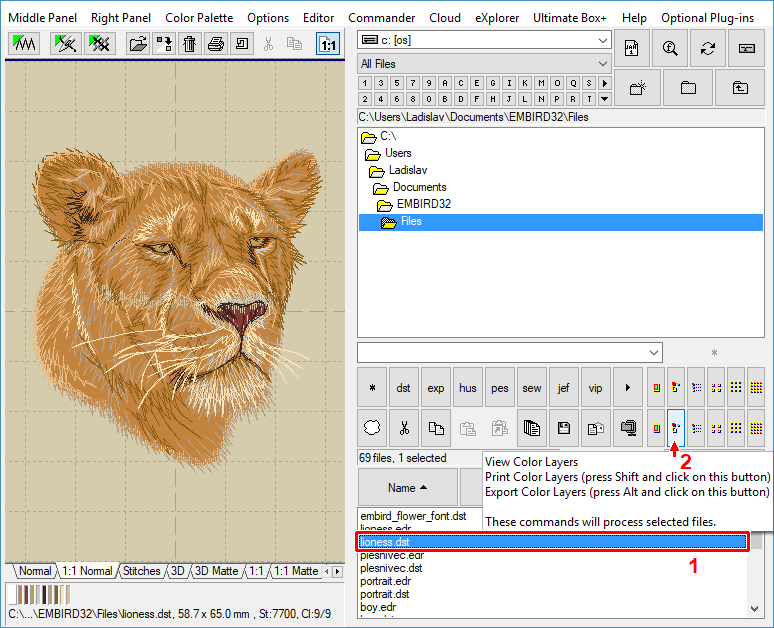Click the floppy disk save icon
Screen dimensions: 774x628
[564, 428]
